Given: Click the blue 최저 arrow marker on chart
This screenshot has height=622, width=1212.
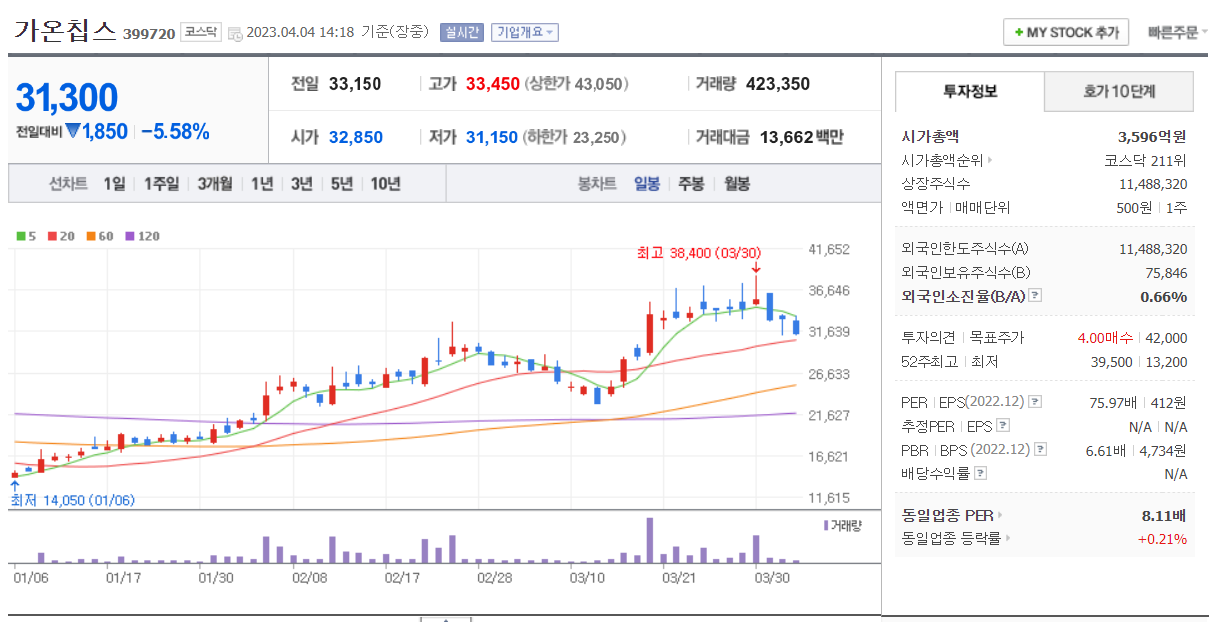Looking at the screenshot, I should (14, 486).
